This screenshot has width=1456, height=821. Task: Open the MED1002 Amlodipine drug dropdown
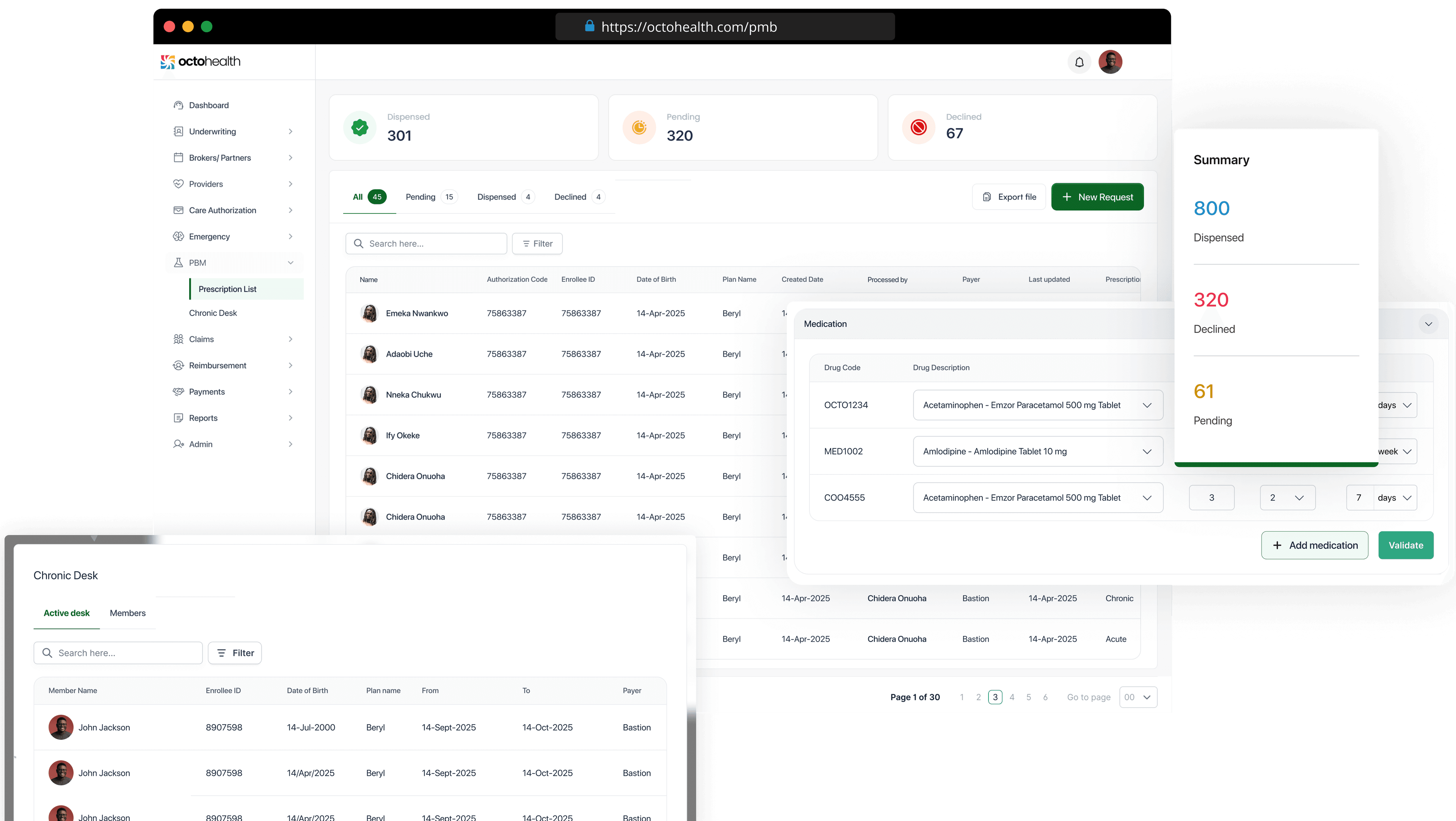click(1038, 451)
